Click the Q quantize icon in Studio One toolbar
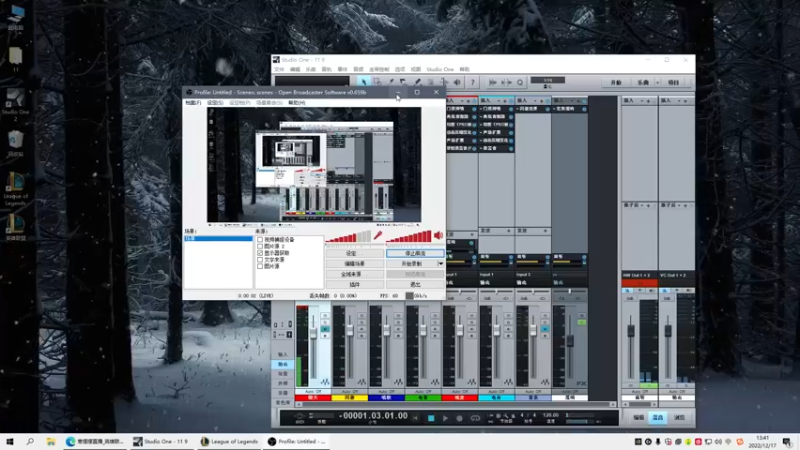Screen dimensions: 800x450 [x=520, y=82]
